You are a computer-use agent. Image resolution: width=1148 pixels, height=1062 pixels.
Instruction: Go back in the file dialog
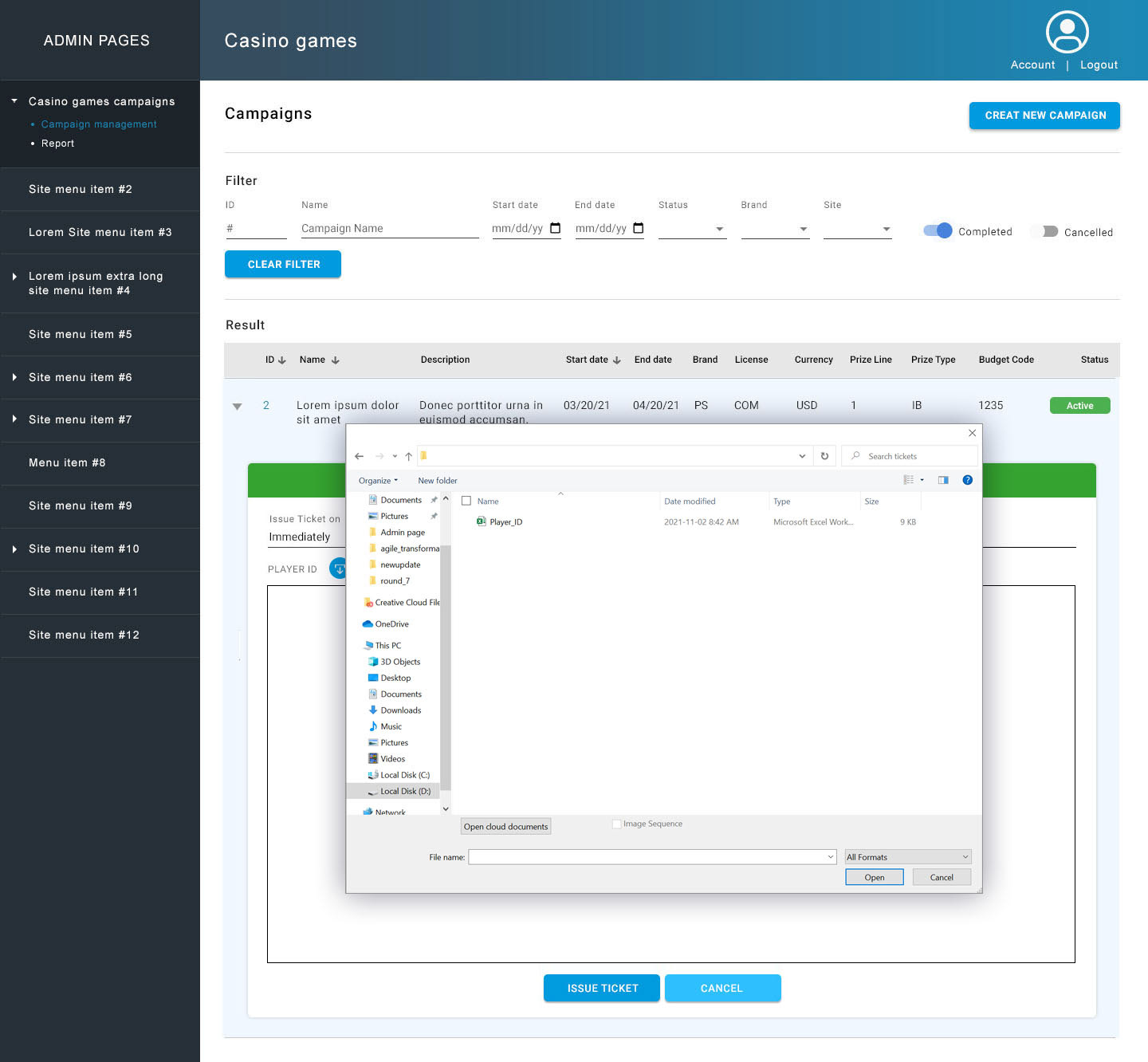pyautogui.click(x=359, y=456)
